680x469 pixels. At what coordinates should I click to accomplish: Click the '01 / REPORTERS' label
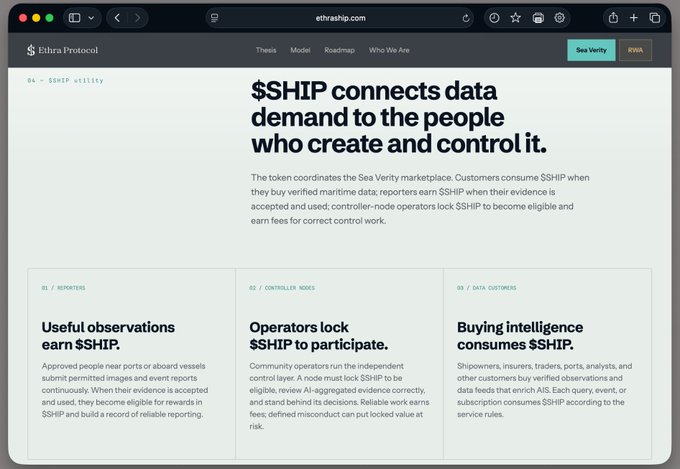64,288
